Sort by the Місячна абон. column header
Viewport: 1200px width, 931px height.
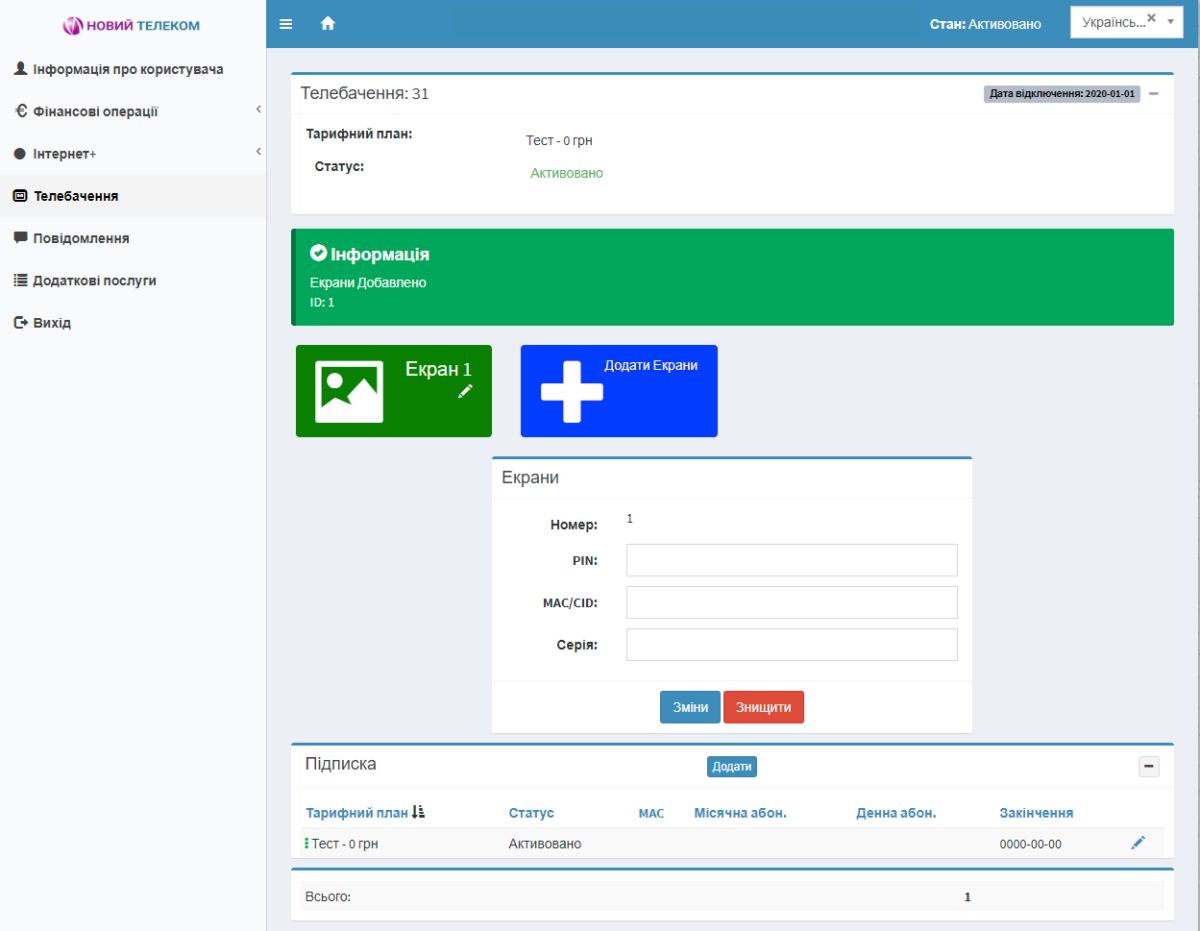click(740, 813)
